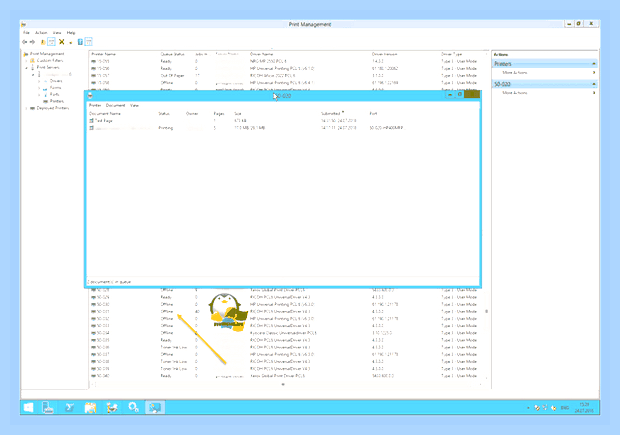Expand the Forms node arrow
The image size is (620, 435).
39,88
